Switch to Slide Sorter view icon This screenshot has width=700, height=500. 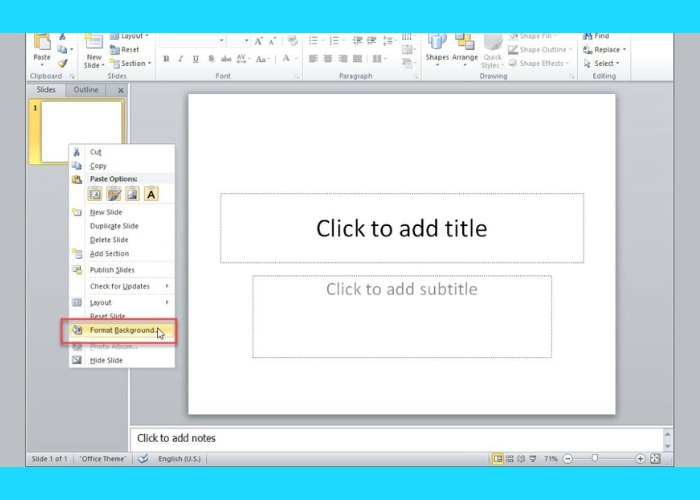pos(509,458)
